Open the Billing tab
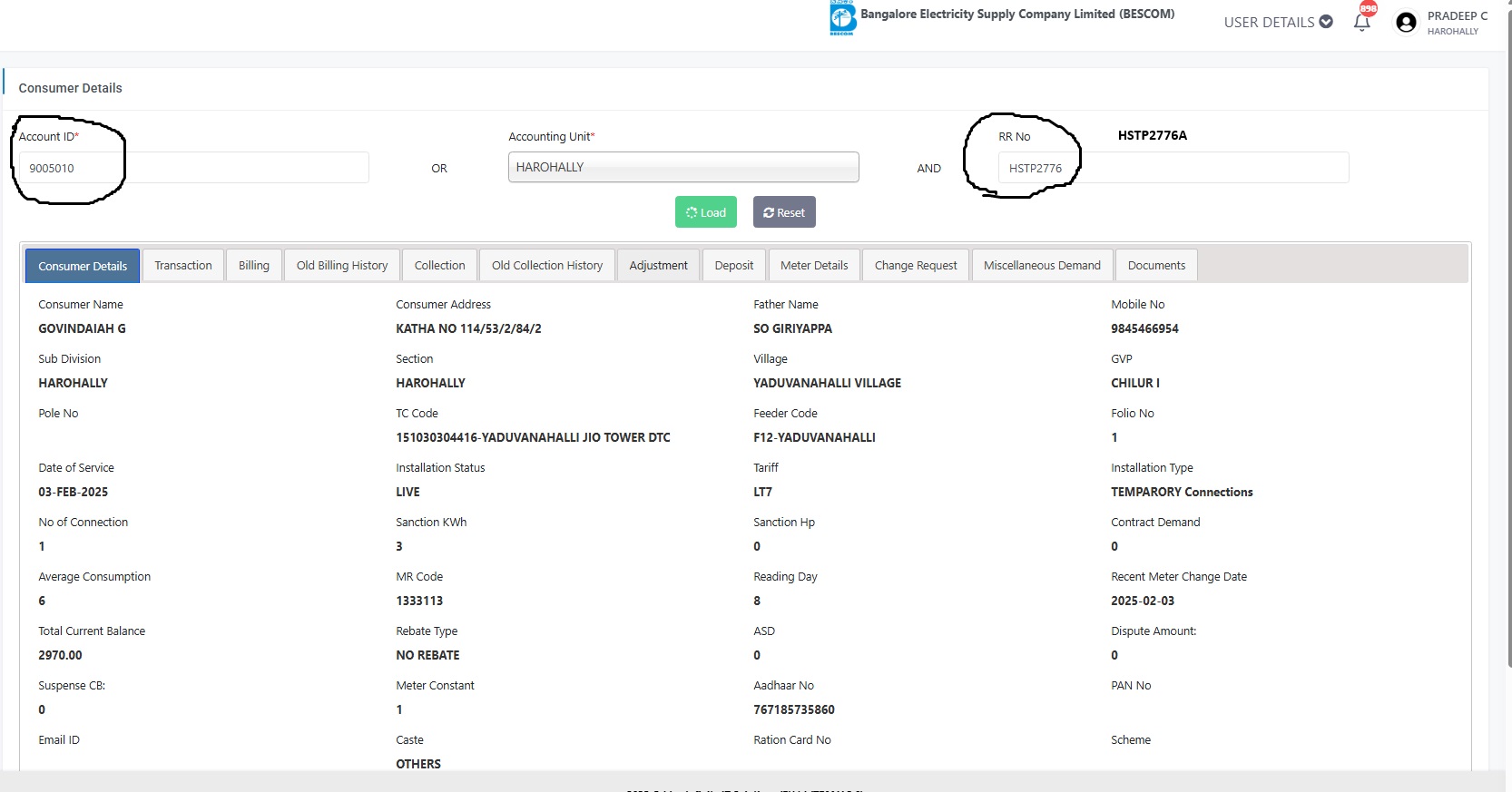Screen dimensions: 1512x792 click(x=254, y=265)
